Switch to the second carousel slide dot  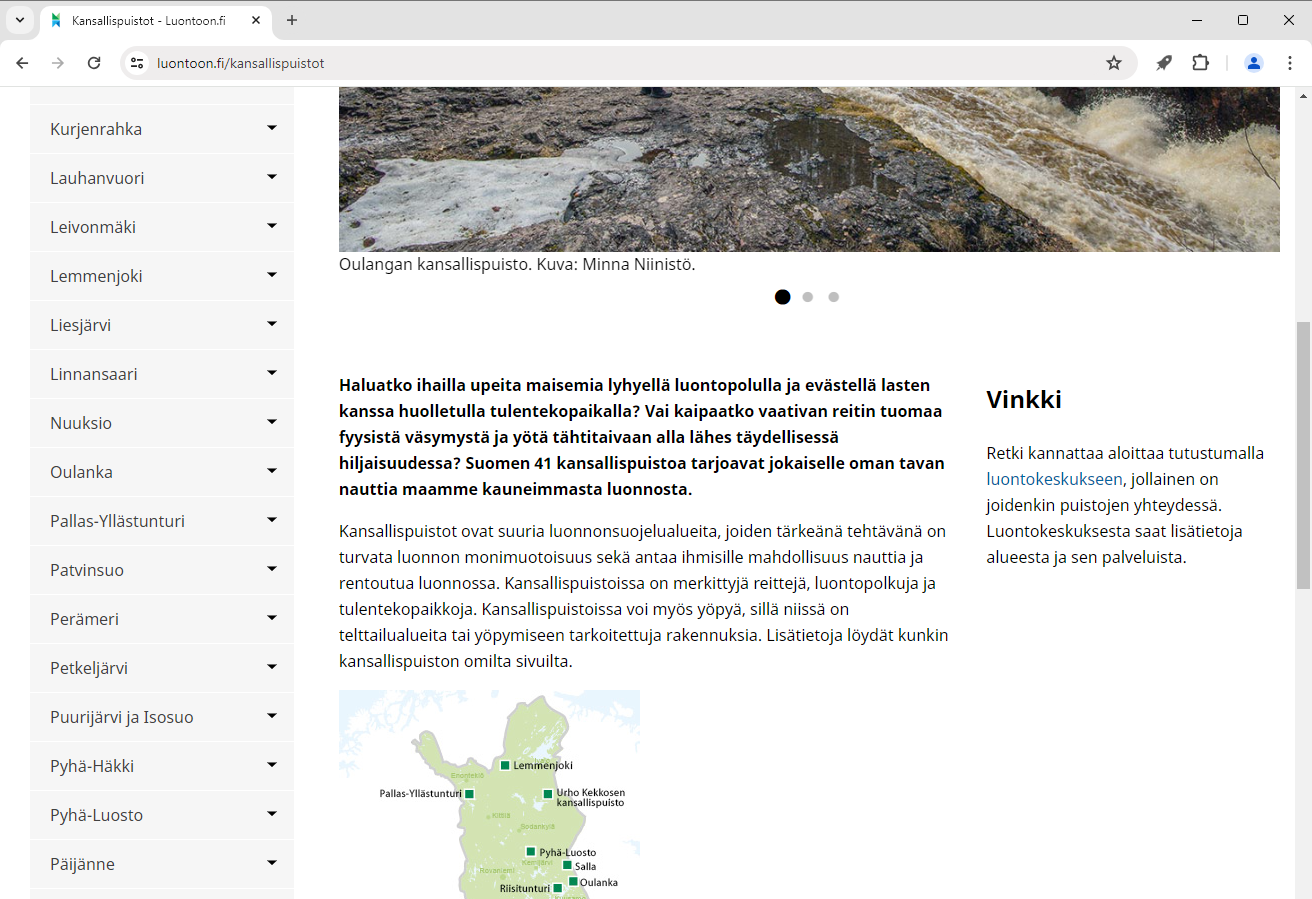tap(808, 297)
